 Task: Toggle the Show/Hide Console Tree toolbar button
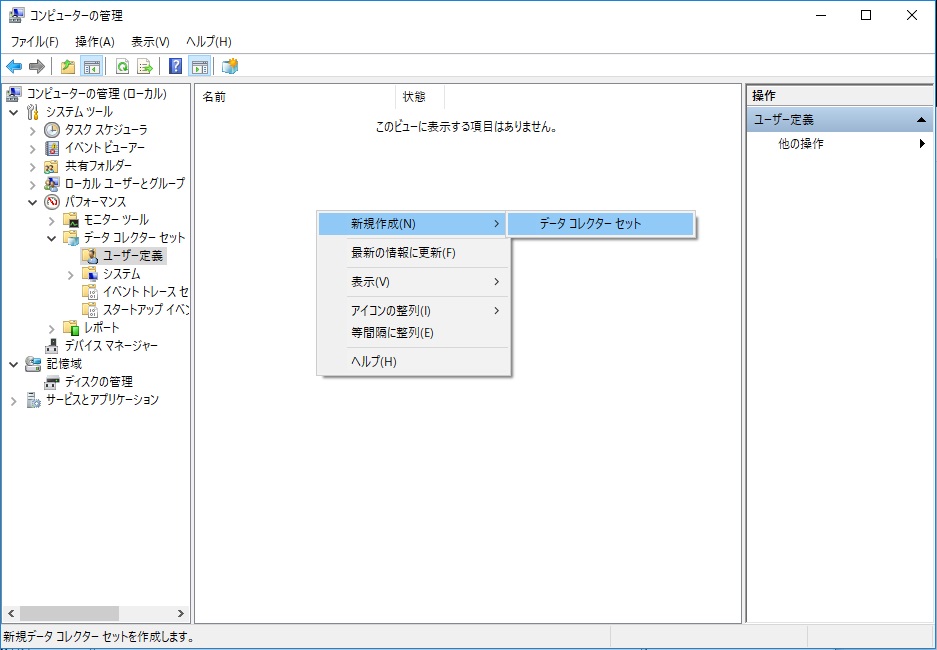[91, 67]
